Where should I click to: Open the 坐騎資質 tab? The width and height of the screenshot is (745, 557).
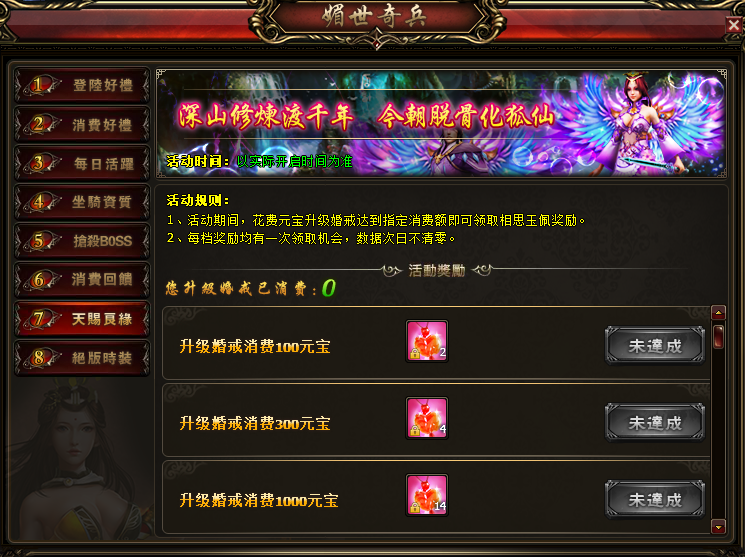(x=82, y=202)
